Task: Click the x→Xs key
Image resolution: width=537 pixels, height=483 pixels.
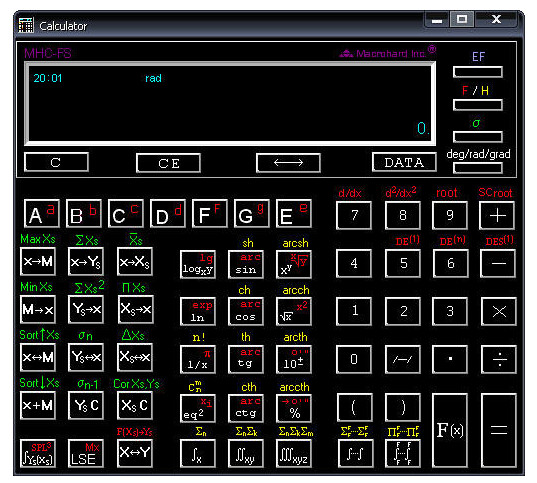Action: [x=135, y=261]
